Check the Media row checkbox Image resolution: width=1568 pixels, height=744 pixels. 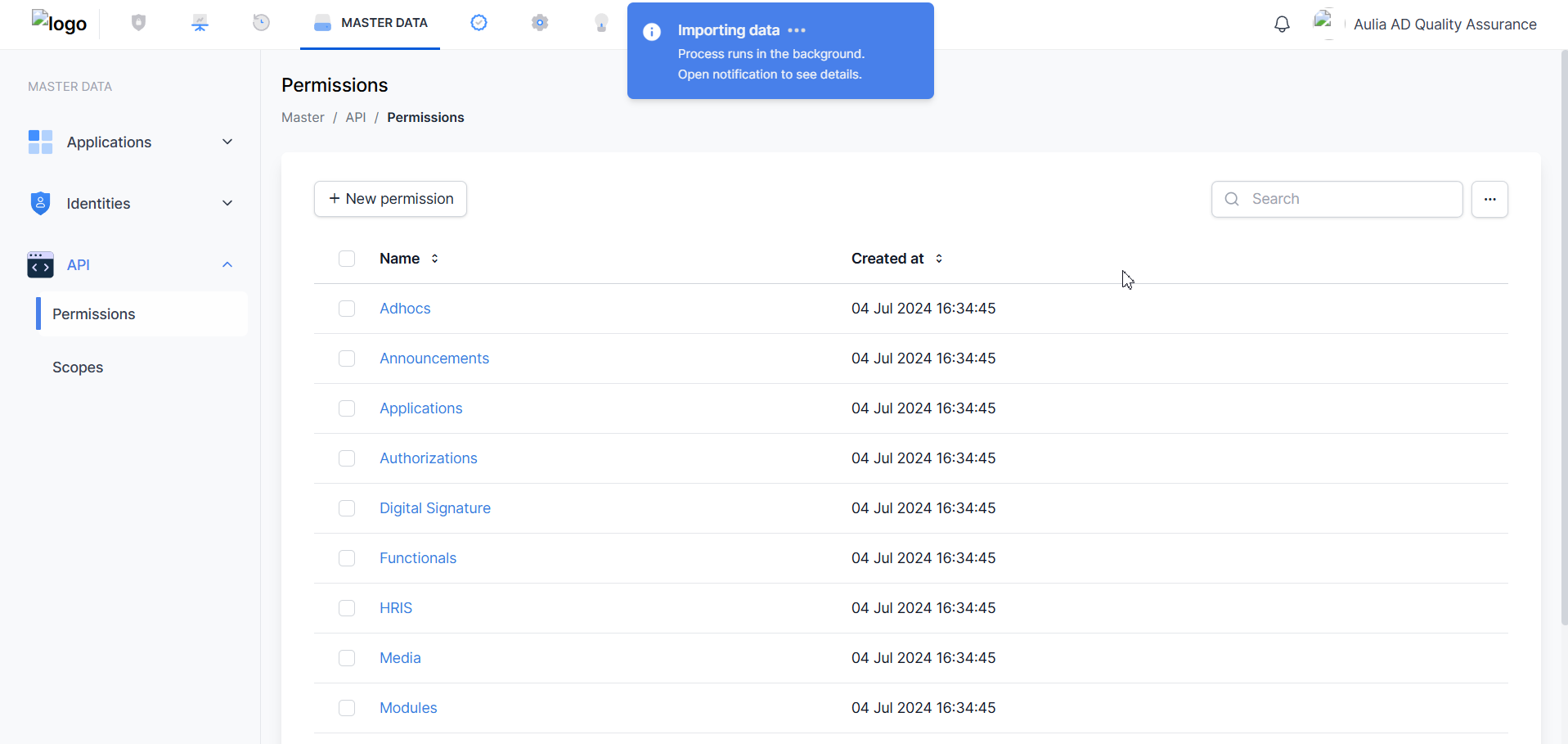[347, 658]
